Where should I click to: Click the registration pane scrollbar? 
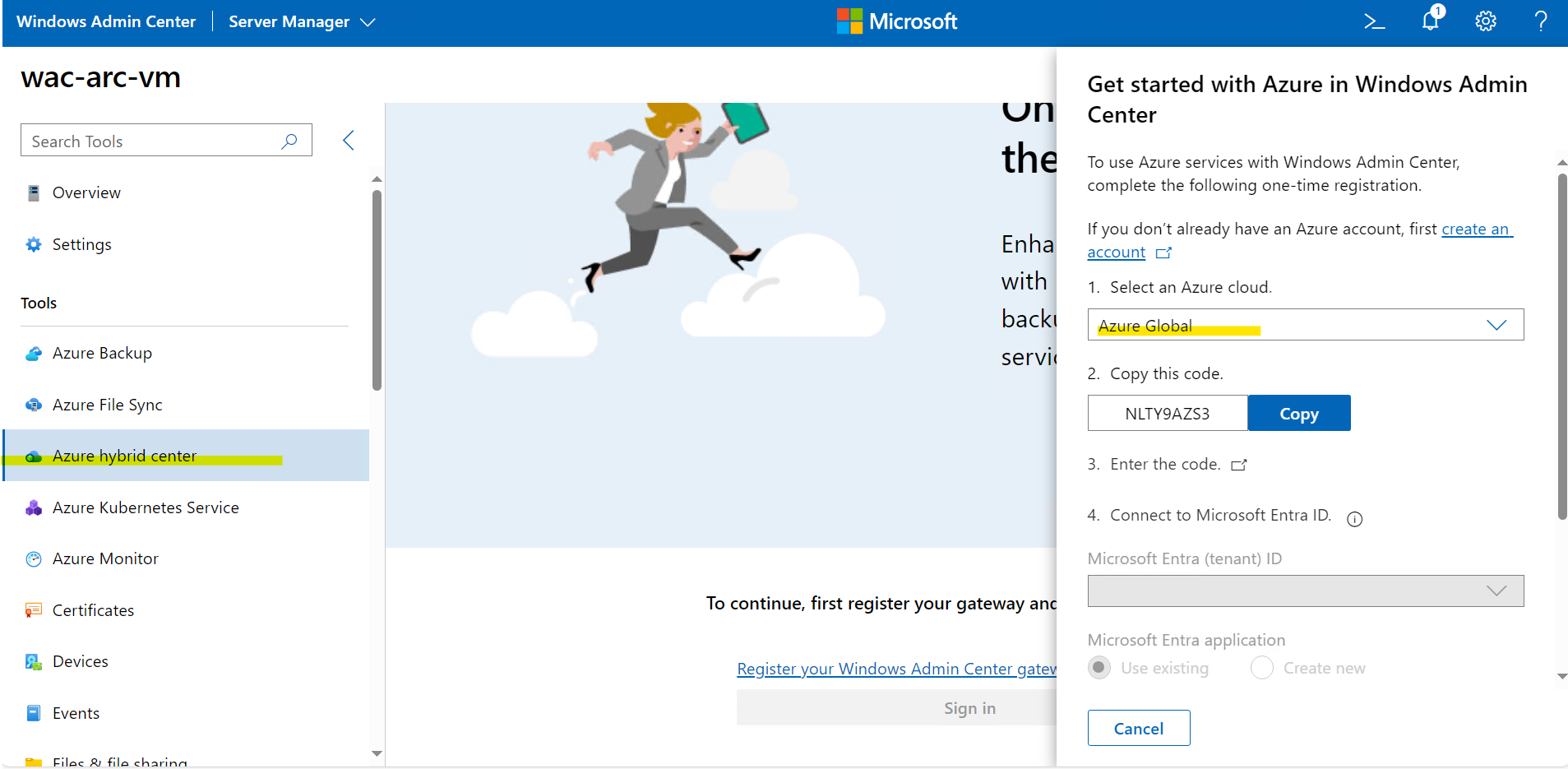tap(1562, 345)
